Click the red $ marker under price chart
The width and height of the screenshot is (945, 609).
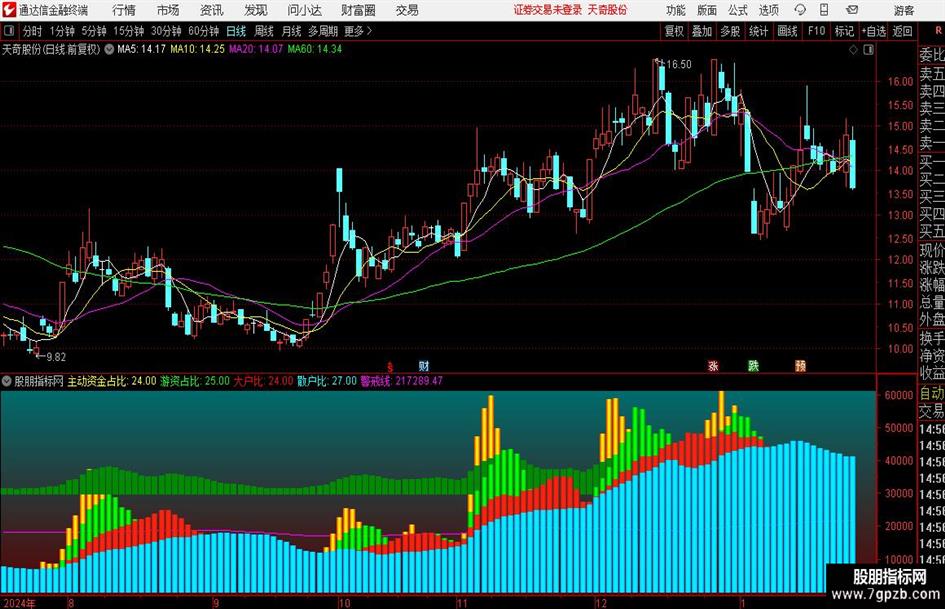coord(391,366)
